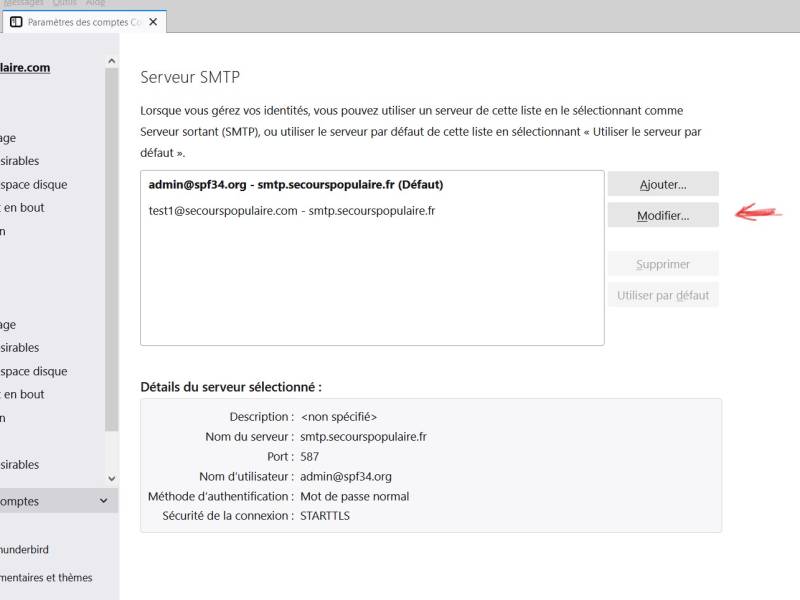Open first 'en bout' sidebar item

click(x=22, y=208)
